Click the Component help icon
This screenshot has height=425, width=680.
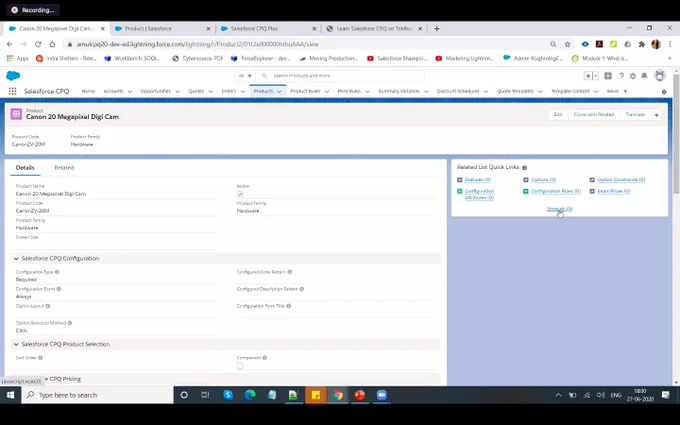coord(265,358)
